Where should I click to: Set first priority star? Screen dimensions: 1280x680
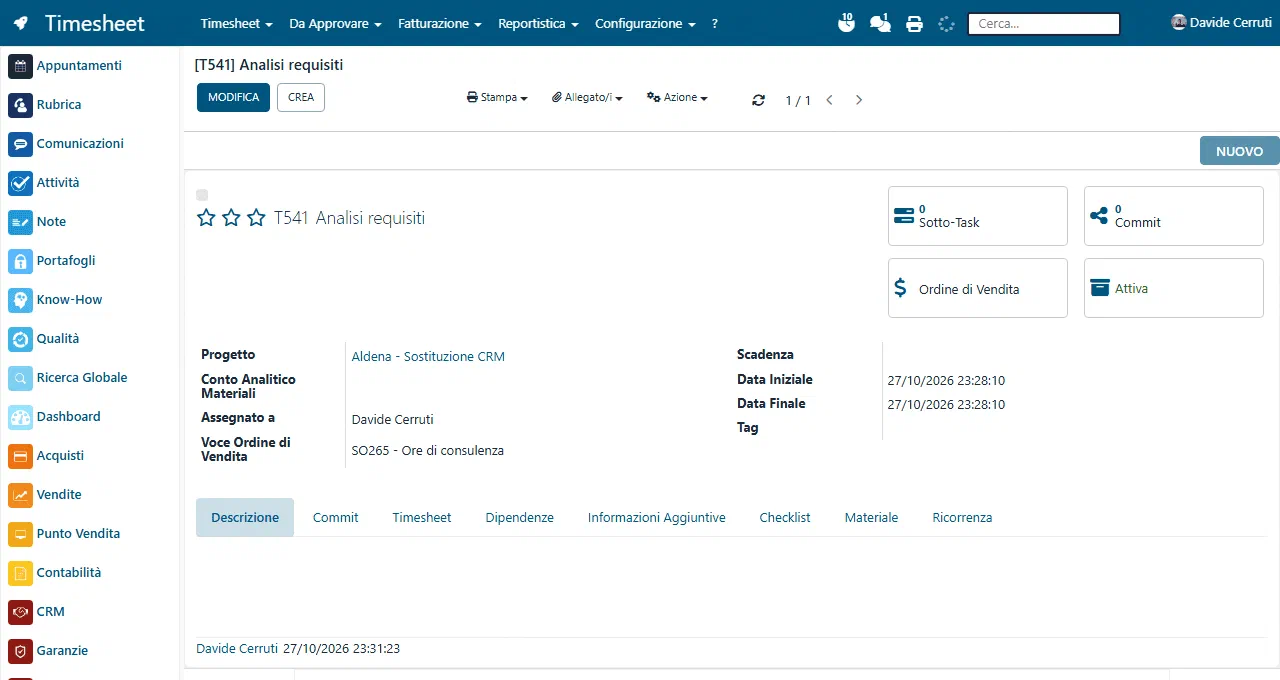click(206, 218)
